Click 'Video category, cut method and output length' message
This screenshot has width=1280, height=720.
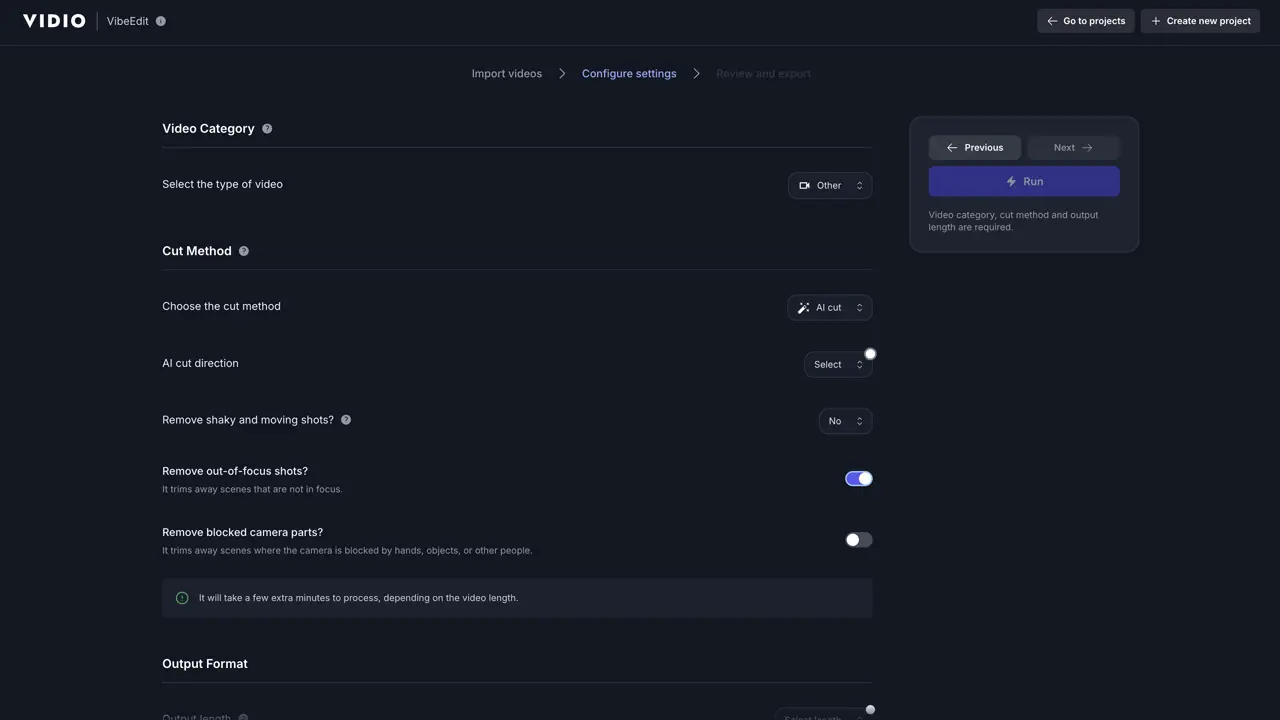(x=1013, y=221)
